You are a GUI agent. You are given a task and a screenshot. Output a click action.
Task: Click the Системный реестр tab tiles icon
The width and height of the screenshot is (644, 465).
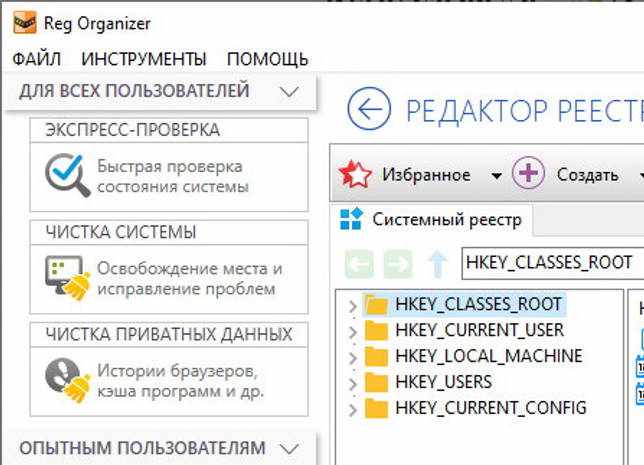(352, 219)
